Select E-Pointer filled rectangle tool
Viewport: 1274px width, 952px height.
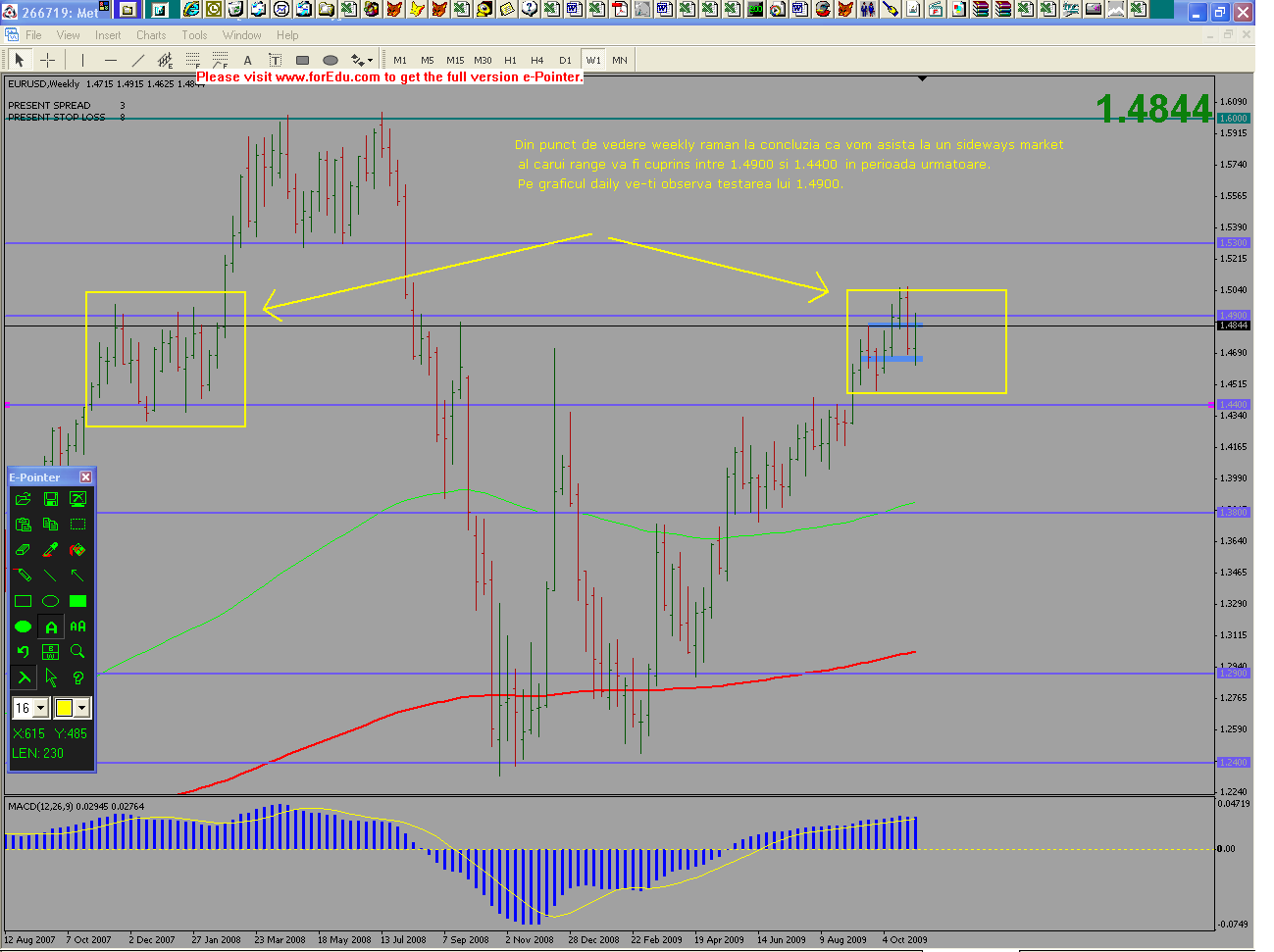78,601
